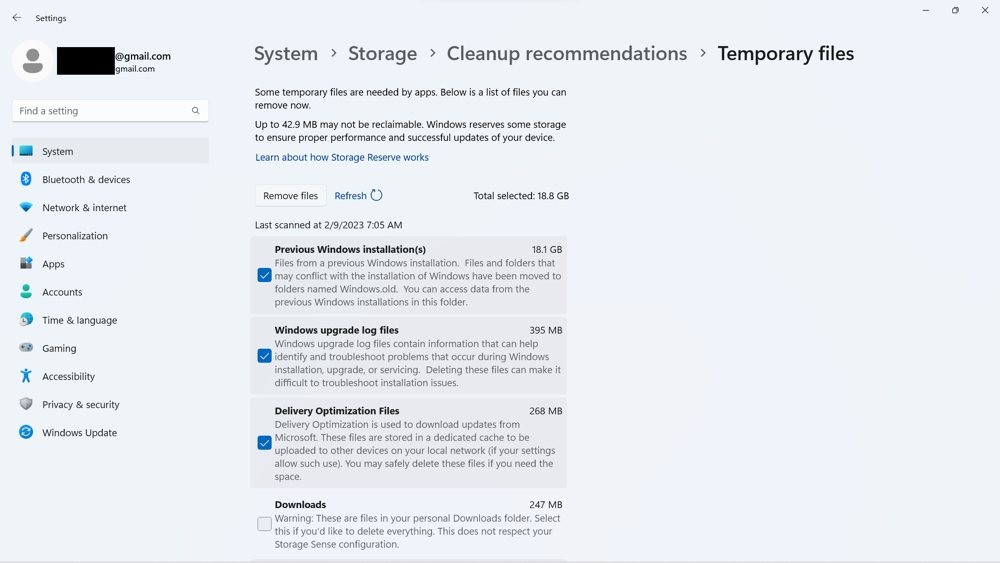Click the Refresh circular arrow
1000x563 pixels.
coord(376,196)
